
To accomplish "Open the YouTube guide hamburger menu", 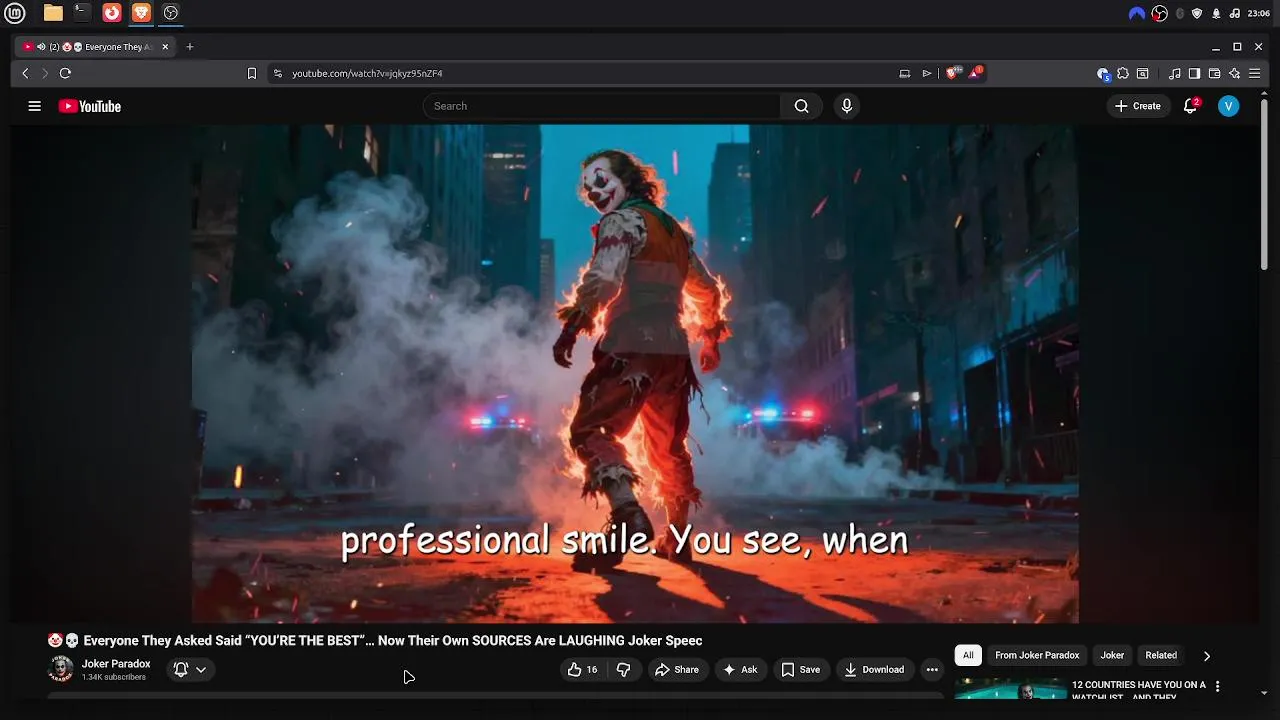I will point(34,106).
